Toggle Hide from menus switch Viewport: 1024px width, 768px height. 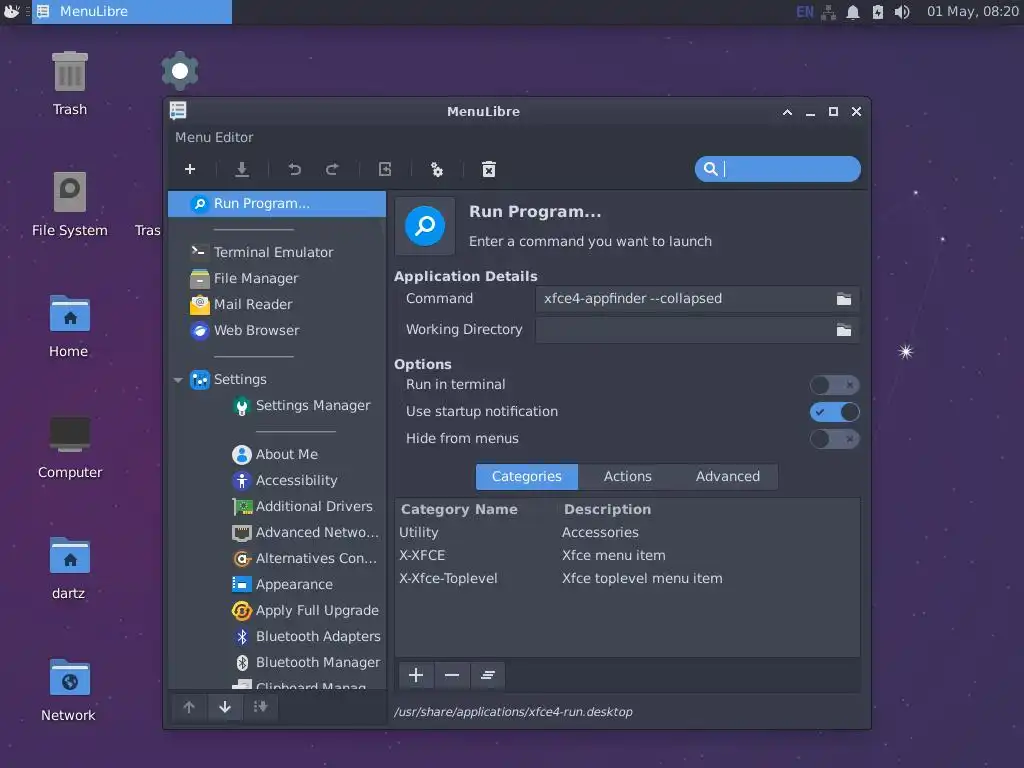coord(834,439)
